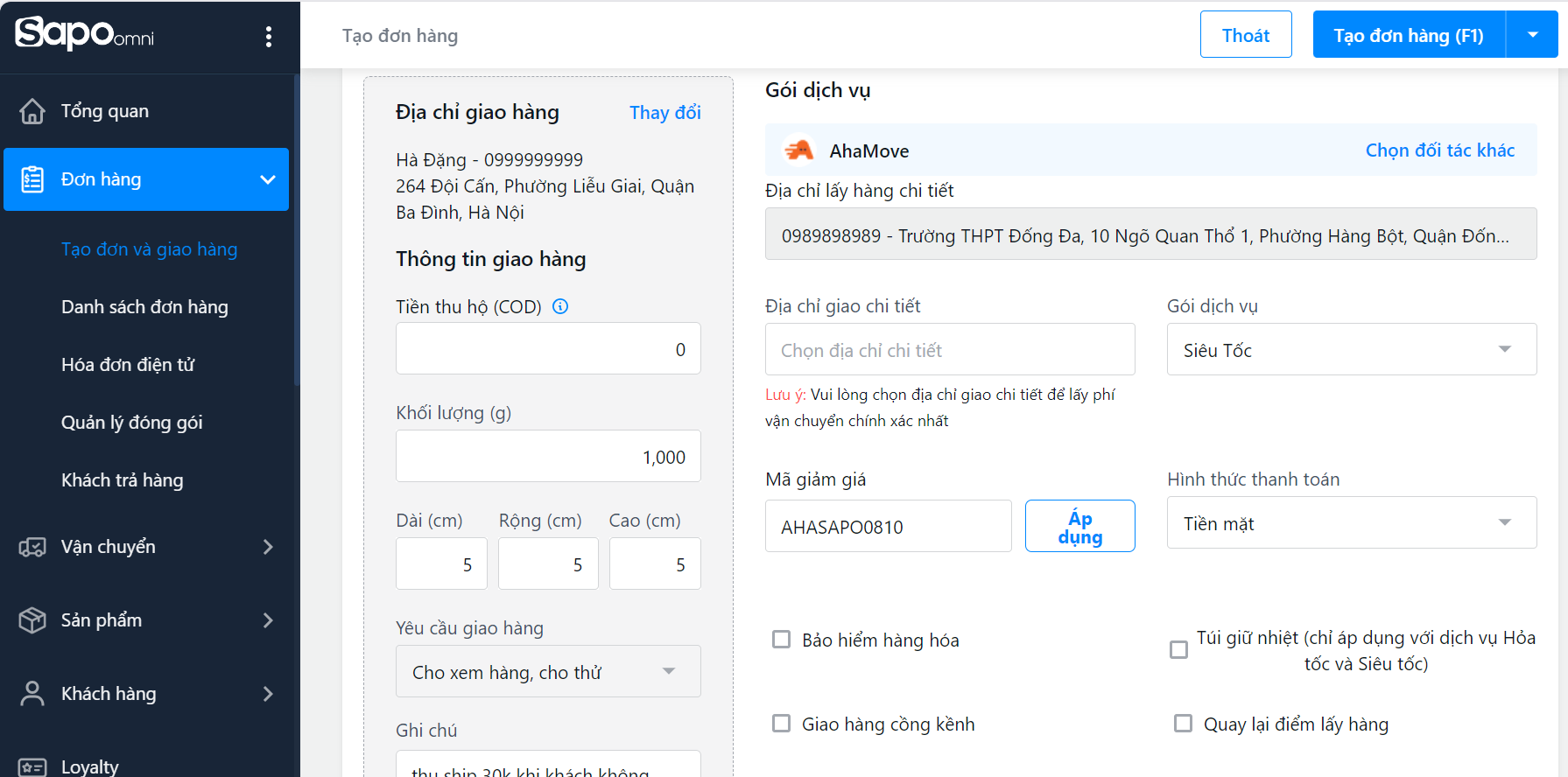The width and height of the screenshot is (1568, 777).
Task: Enable the Túi giữ nhiệt checkbox
Action: [x=1179, y=650]
